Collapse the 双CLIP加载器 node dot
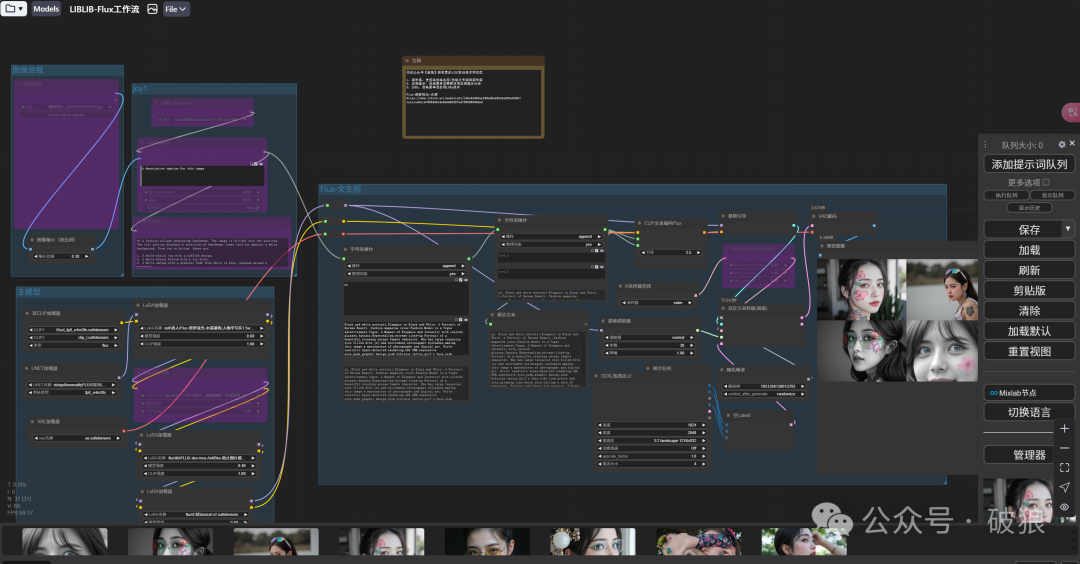This screenshot has height=564, width=1080. coord(27,313)
